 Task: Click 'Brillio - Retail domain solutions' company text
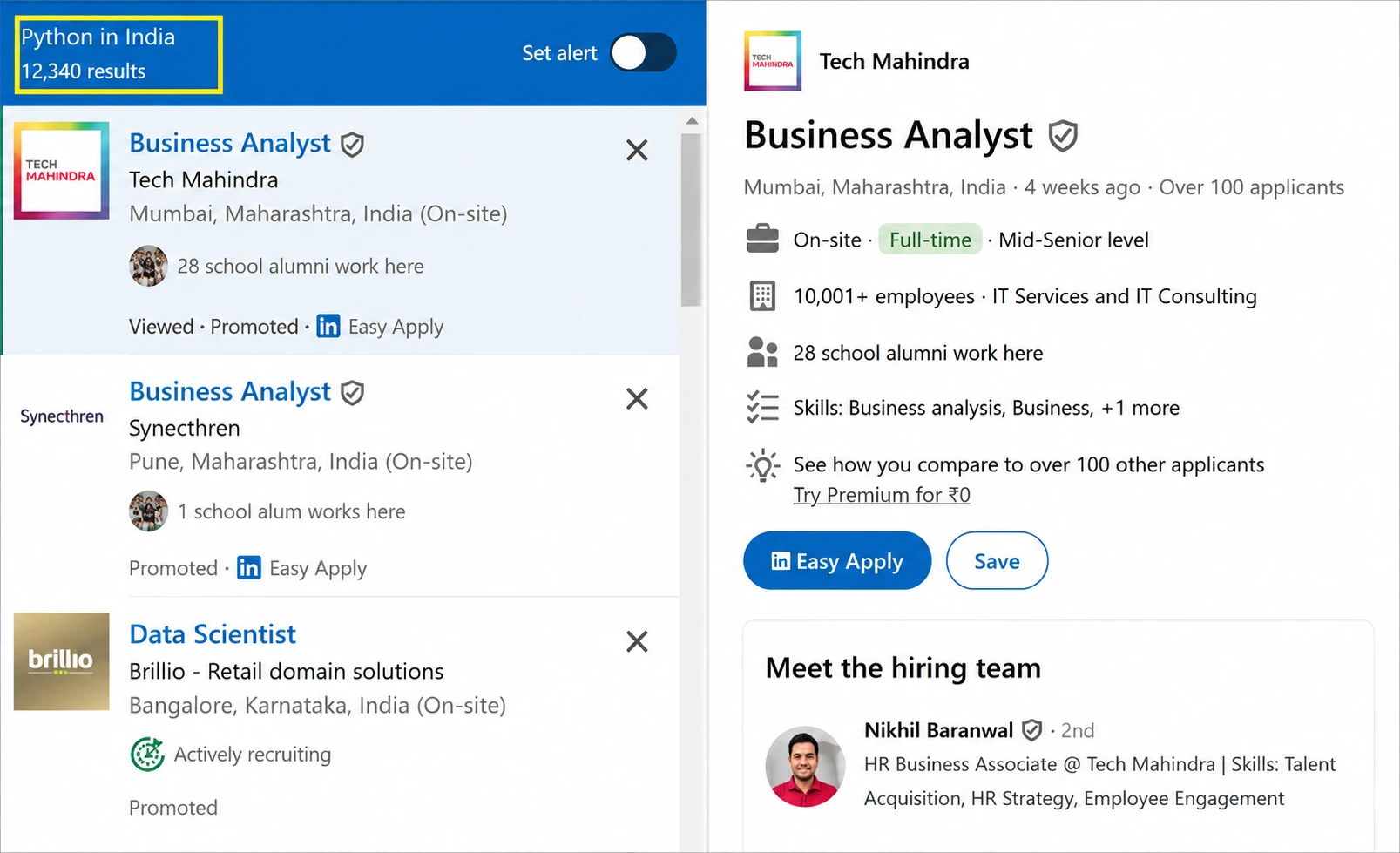pyautogui.click(x=286, y=671)
